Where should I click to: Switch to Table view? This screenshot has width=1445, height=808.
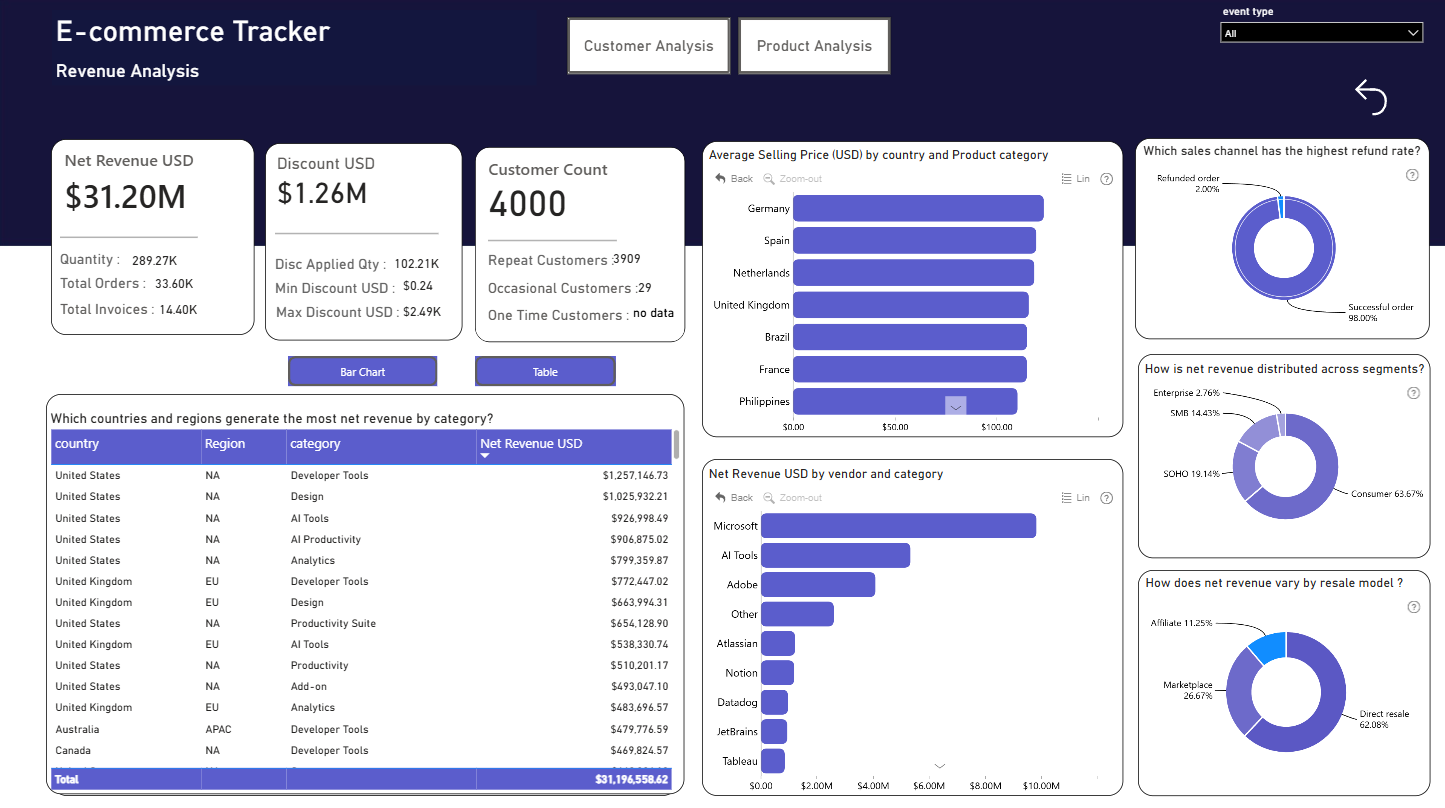click(x=545, y=372)
